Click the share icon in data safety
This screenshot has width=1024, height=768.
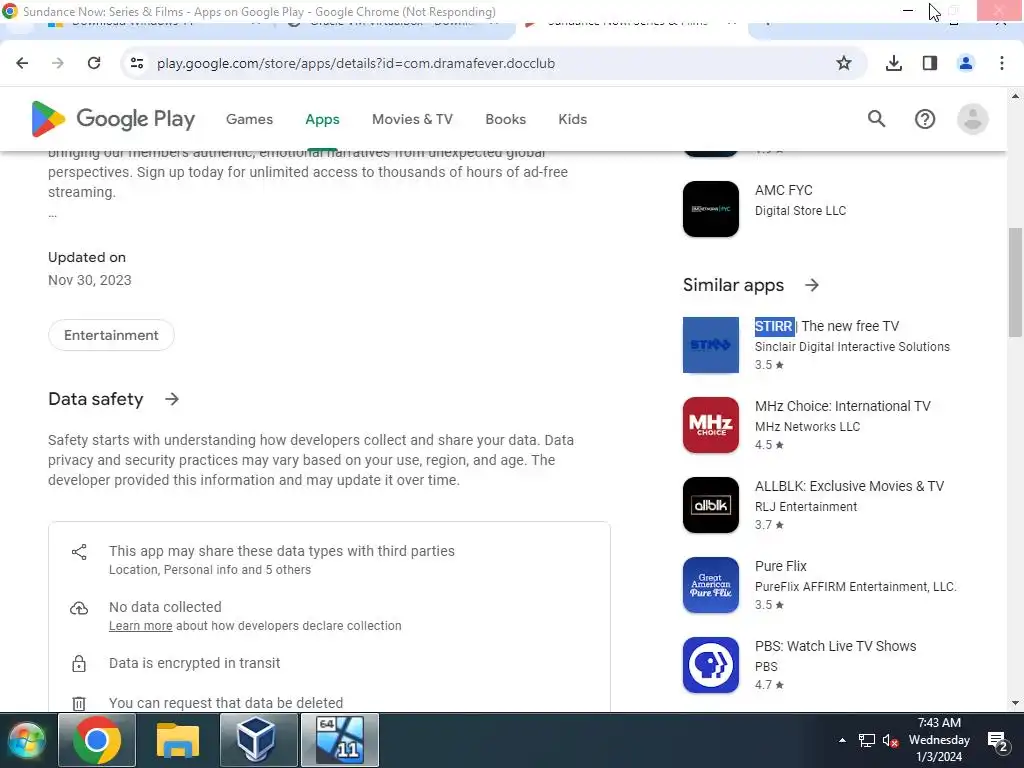[x=79, y=552]
